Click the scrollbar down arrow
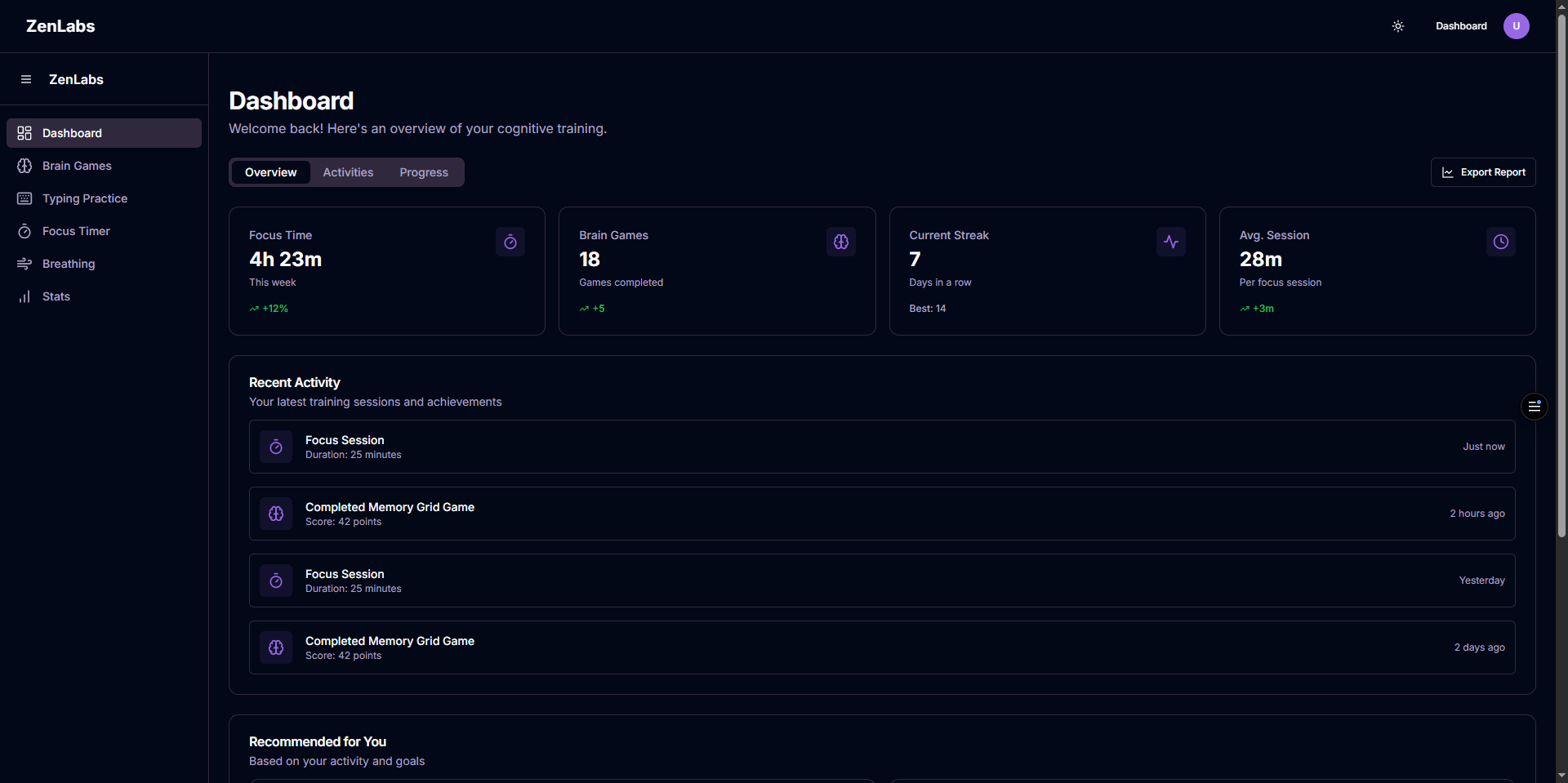 point(1561,776)
